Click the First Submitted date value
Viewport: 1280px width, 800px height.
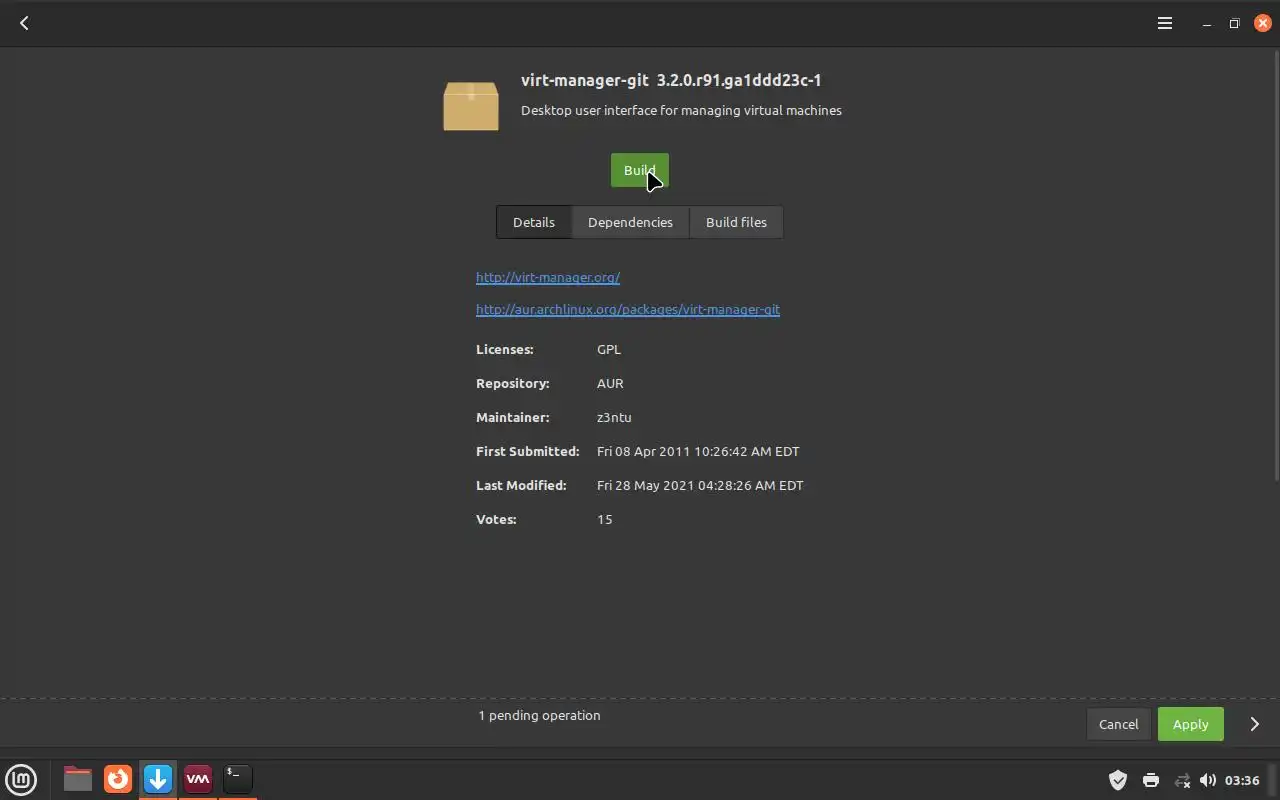[x=698, y=451]
